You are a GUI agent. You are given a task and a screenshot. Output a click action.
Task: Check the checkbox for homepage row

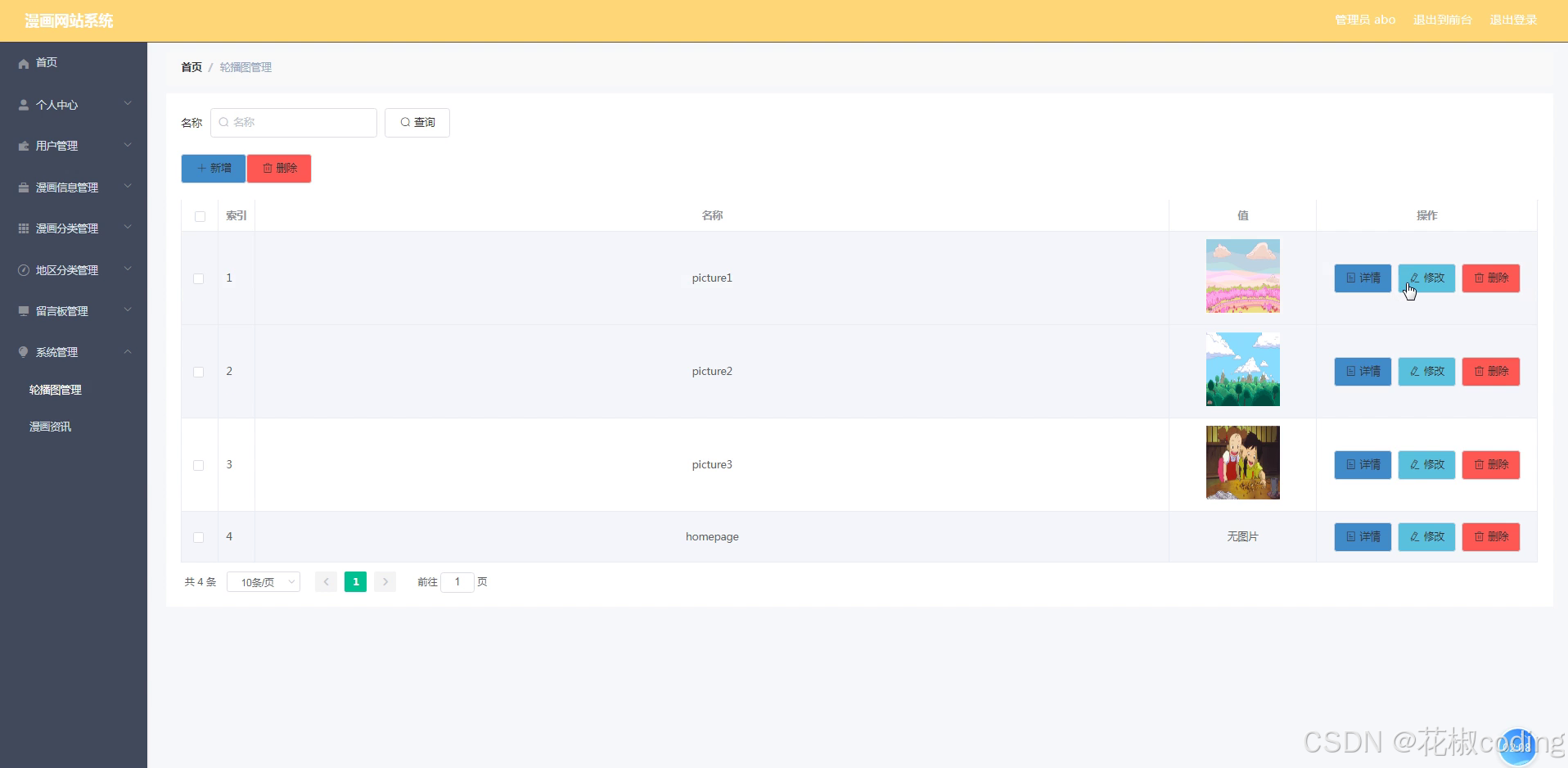(x=199, y=537)
